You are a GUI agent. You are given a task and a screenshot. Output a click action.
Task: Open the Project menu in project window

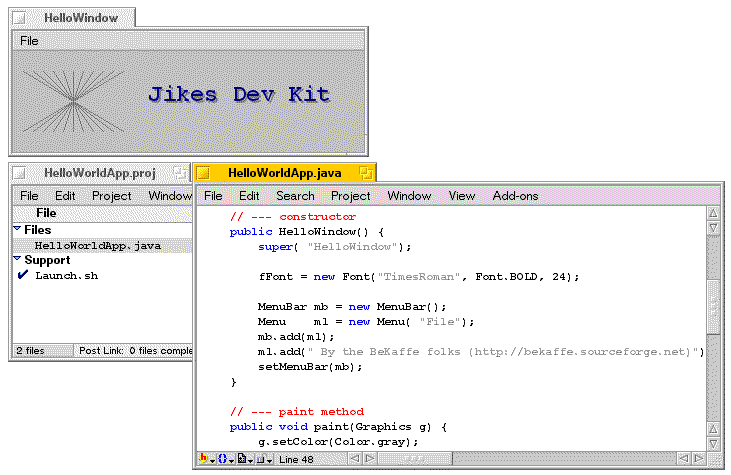pos(111,196)
